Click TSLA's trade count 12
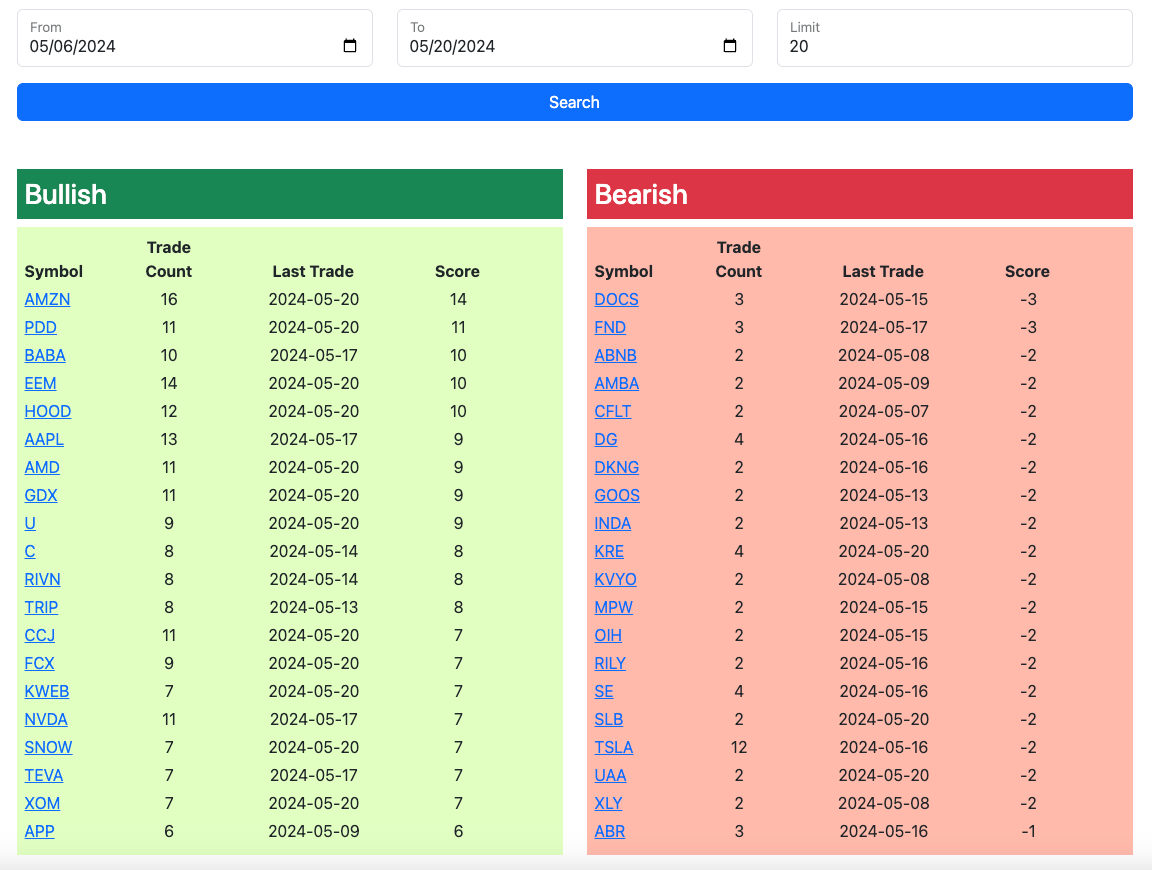1152x870 pixels. (739, 747)
